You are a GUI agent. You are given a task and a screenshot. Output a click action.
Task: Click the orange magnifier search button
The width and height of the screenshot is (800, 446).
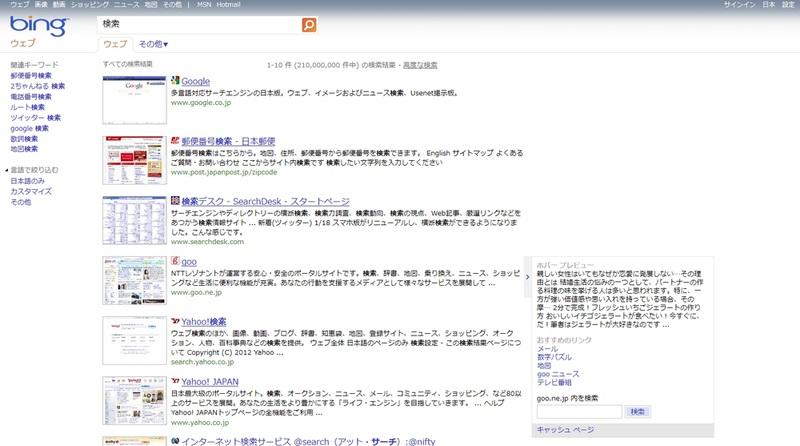[309, 24]
